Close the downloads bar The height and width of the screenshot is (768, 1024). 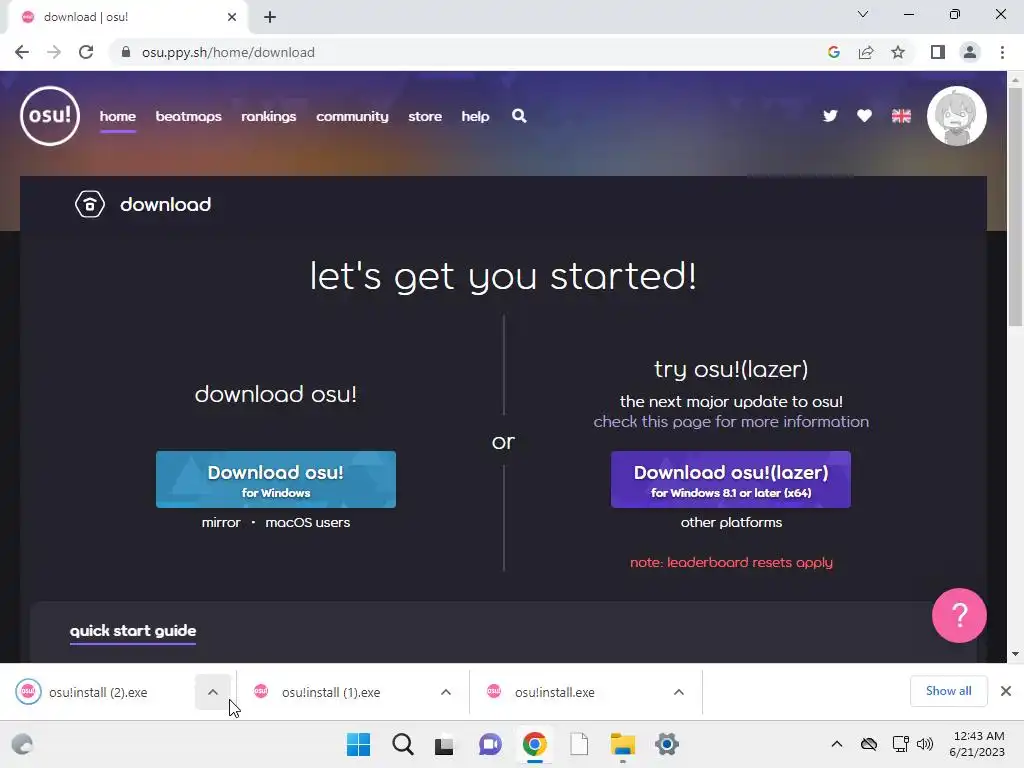1006,691
